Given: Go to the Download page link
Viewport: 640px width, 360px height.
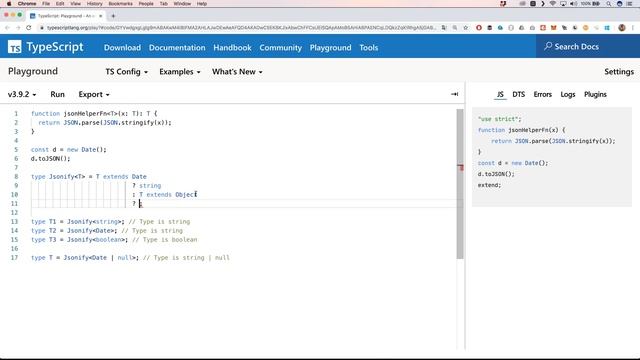Looking at the screenshot, I should tap(122, 47).
